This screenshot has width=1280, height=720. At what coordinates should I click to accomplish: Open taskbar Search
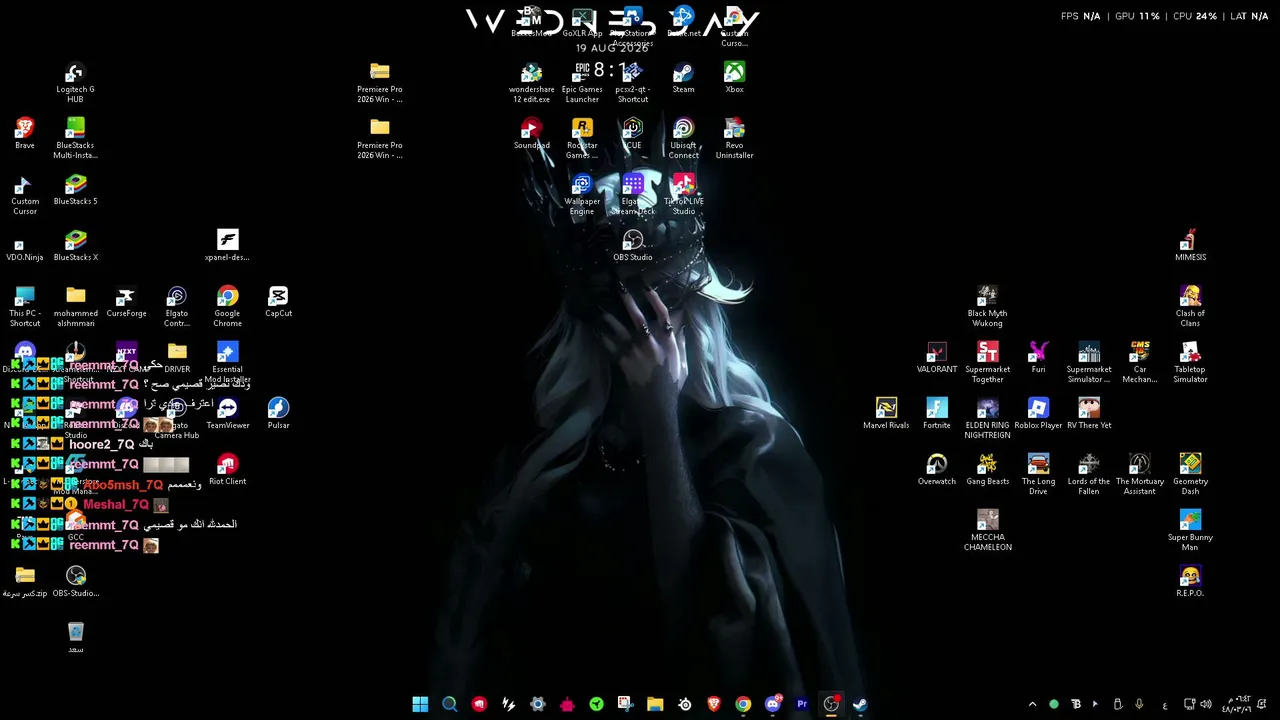[x=450, y=704]
